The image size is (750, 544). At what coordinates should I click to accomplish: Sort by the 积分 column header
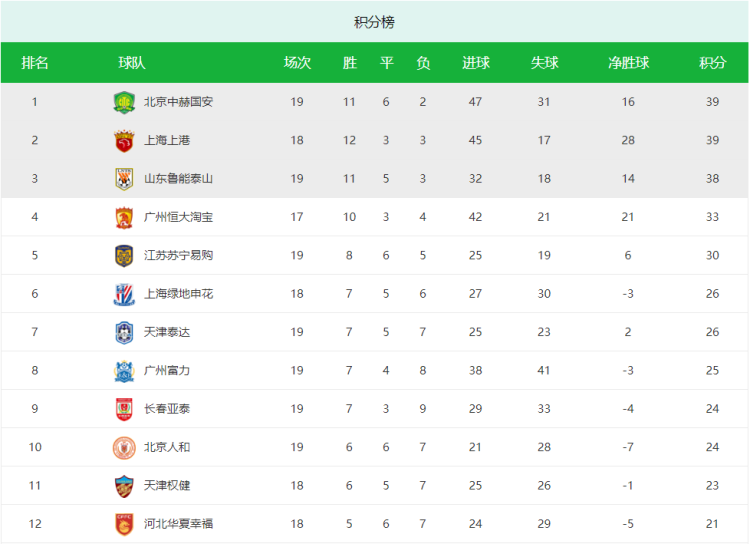pos(712,63)
